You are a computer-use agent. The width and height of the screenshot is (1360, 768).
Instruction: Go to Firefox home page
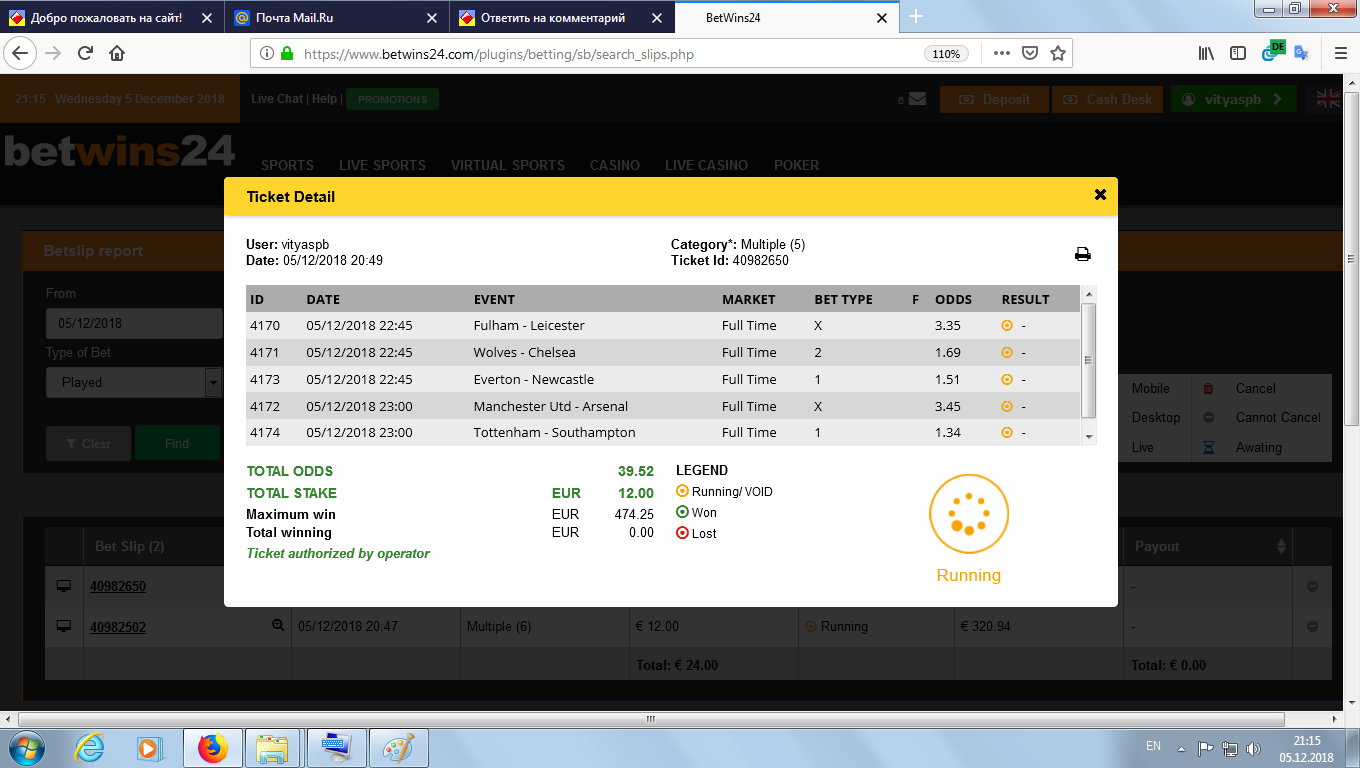point(117,53)
